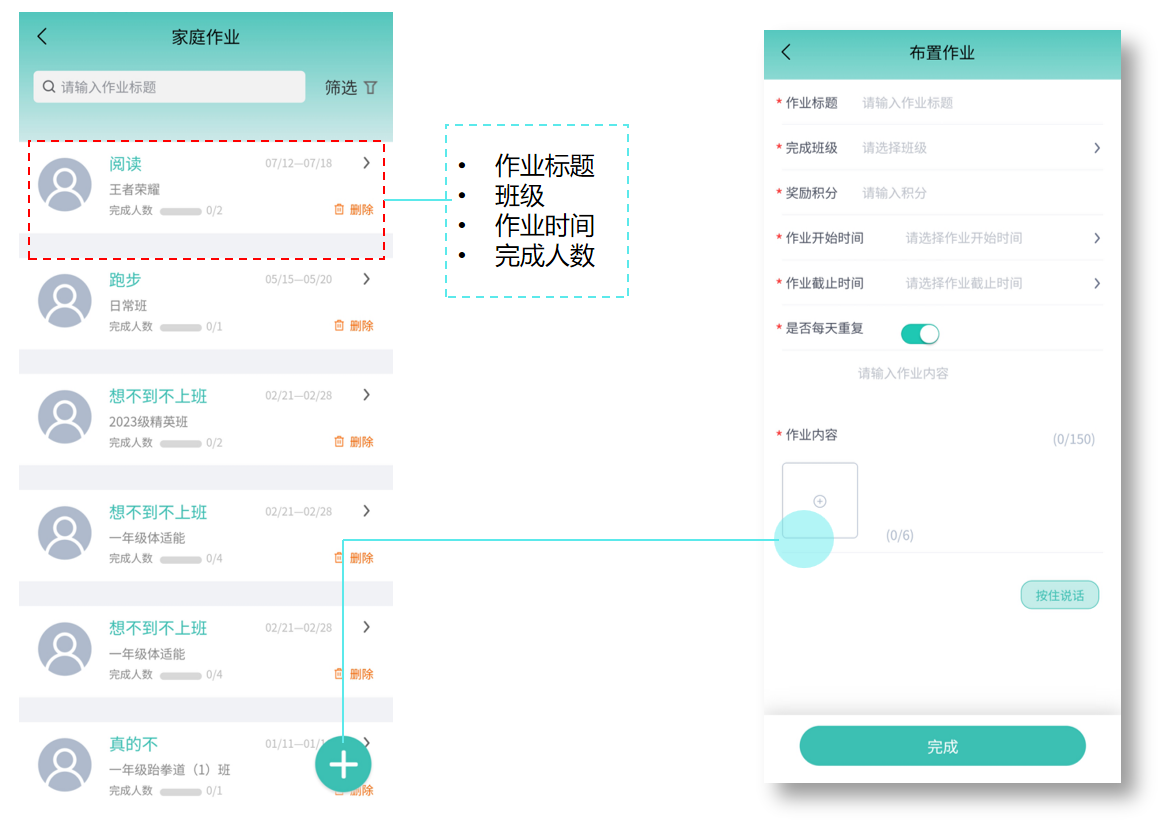Open the 作业开始时间 picker

coord(1096,238)
